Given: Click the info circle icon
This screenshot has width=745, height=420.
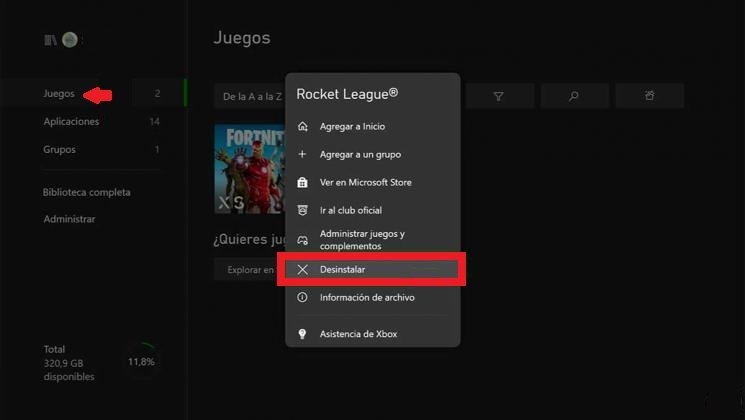Looking at the screenshot, I should pyautogui.click(x=302, y=297).
